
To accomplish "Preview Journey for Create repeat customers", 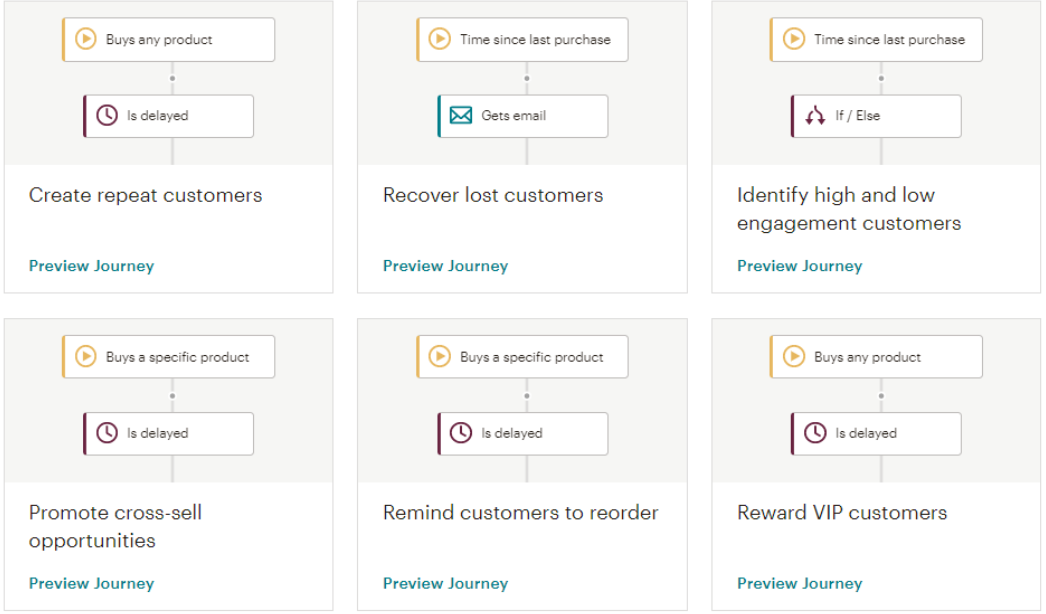I will [91, 266].
